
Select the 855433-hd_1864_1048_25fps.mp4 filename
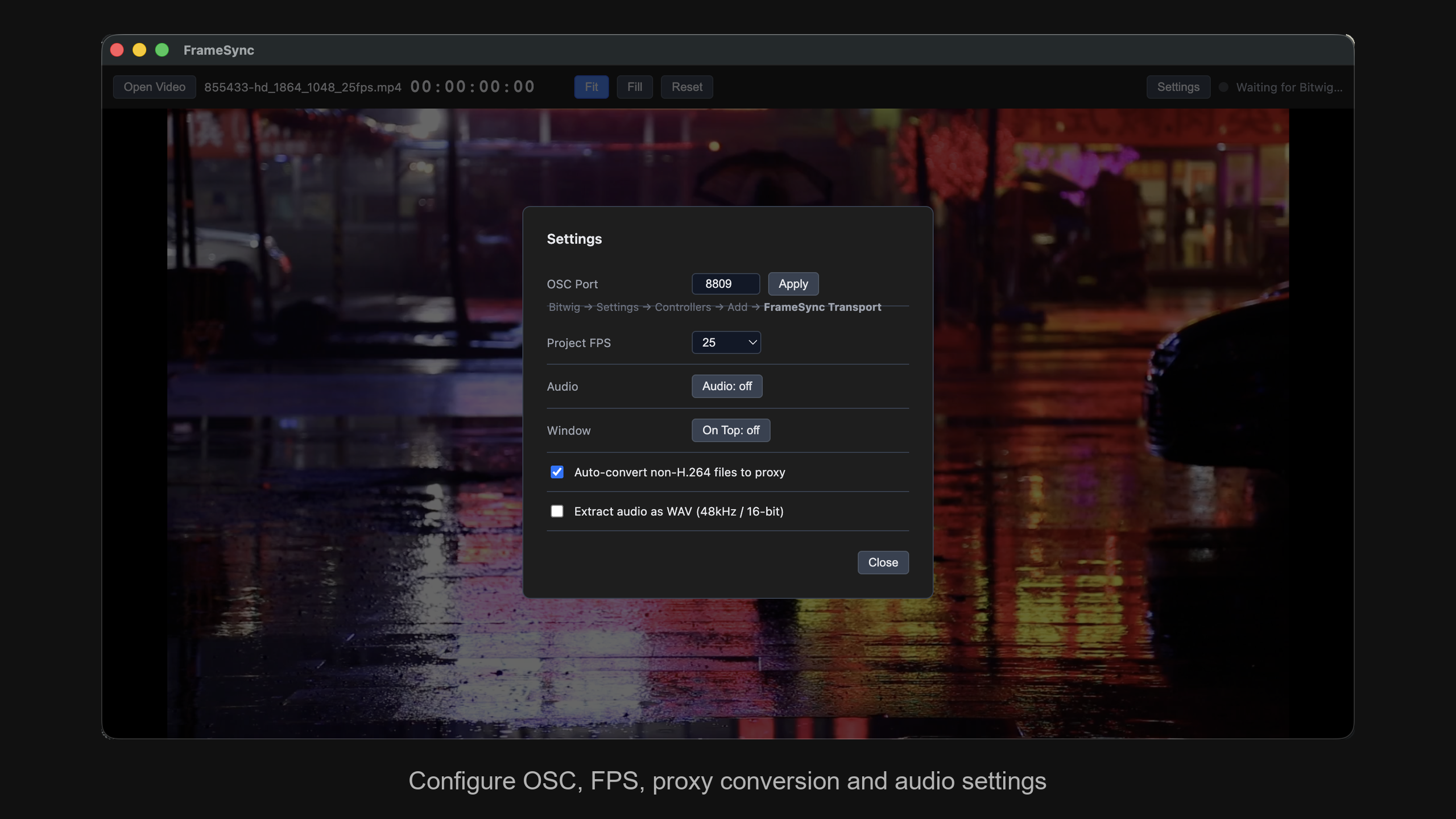302,86
